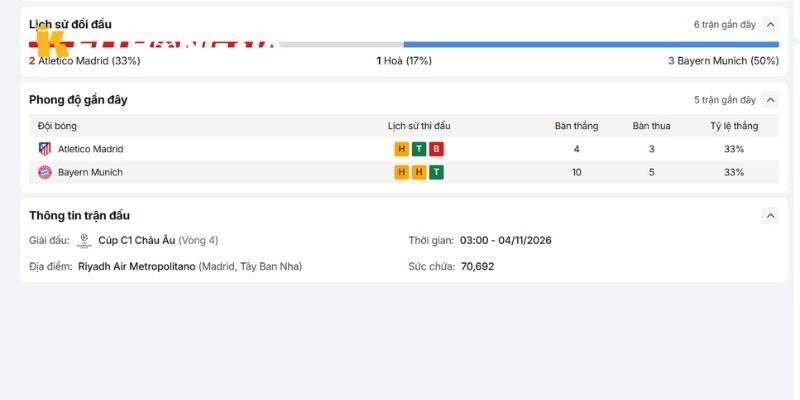
Task: Click '6 trận gần đây' label
Action: pos(724,24)
